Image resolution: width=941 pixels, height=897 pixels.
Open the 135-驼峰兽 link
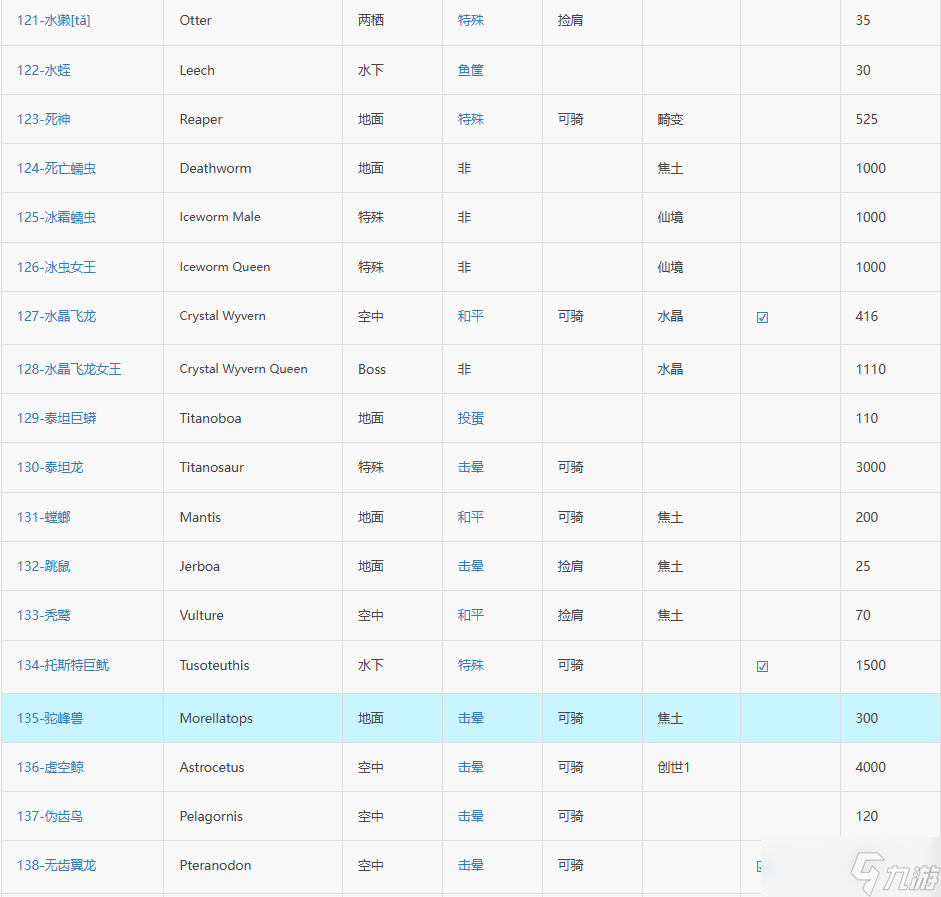click(x=50, y=718)
